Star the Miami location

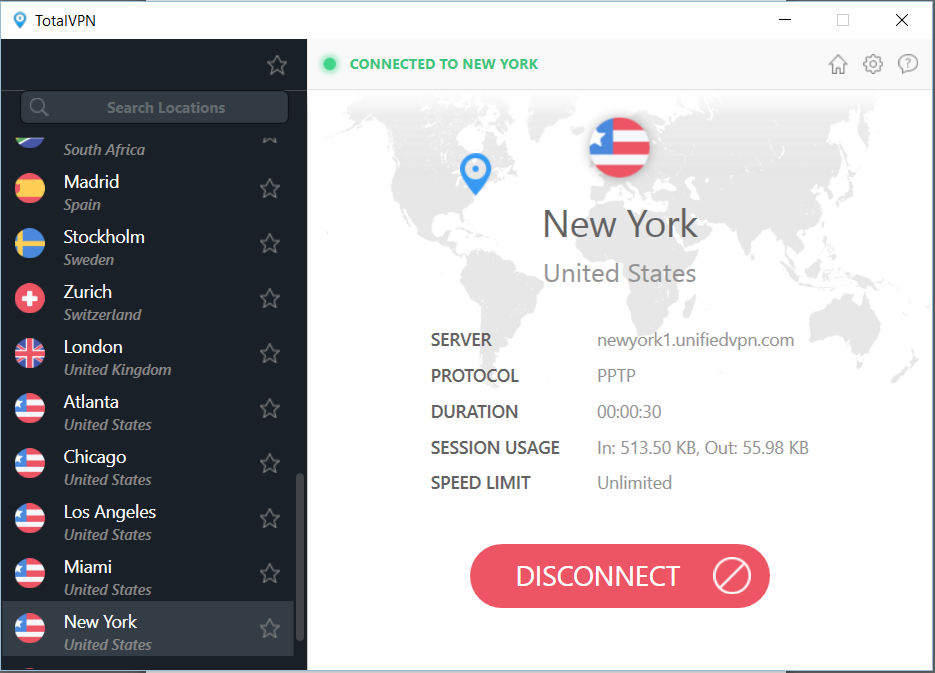pos(270,573)
